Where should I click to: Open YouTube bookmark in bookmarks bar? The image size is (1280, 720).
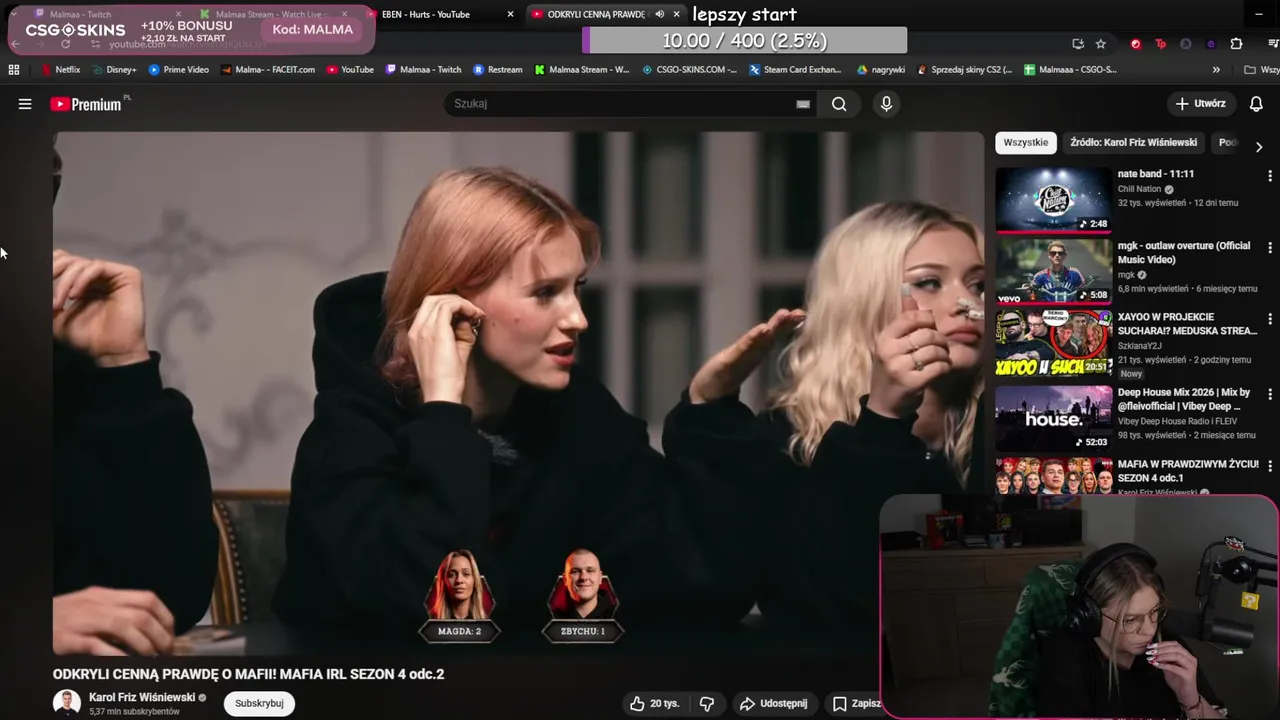click(350, 70)
